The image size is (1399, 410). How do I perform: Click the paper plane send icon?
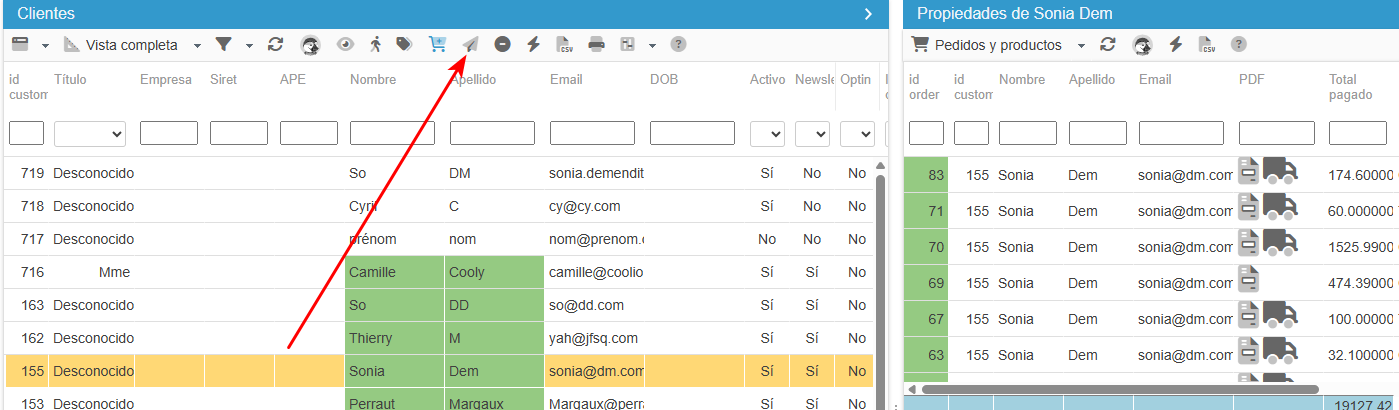pyautogui.click(x=470, y=45)
